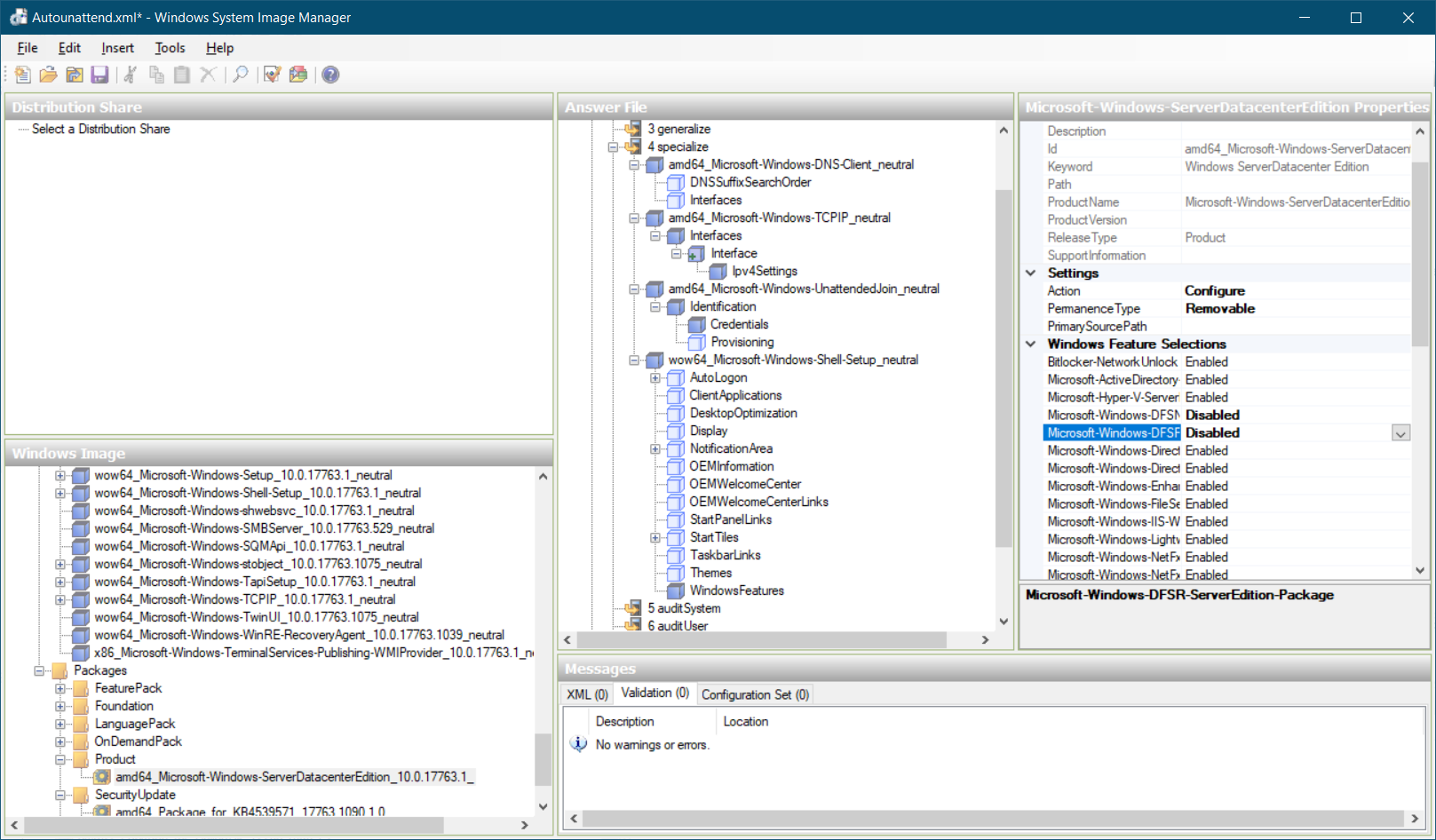The image size is (1436, 840).
Task: Click the FeaturePack folder icon
Action: 82,688
